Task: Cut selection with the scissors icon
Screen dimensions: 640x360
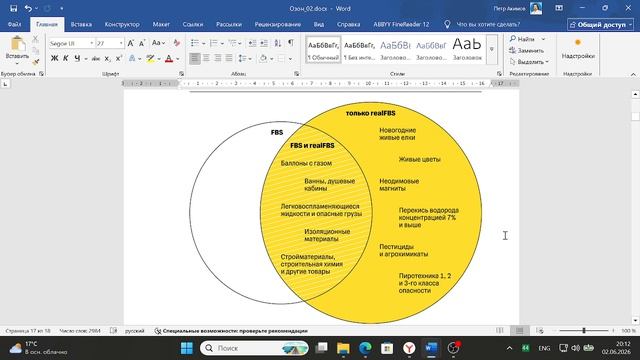Action: 36,39
